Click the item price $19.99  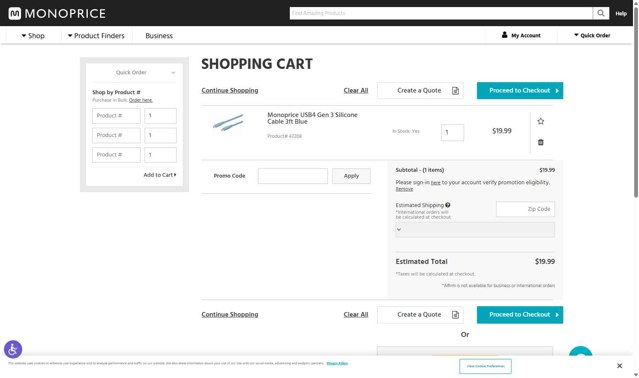click(502, 131)
